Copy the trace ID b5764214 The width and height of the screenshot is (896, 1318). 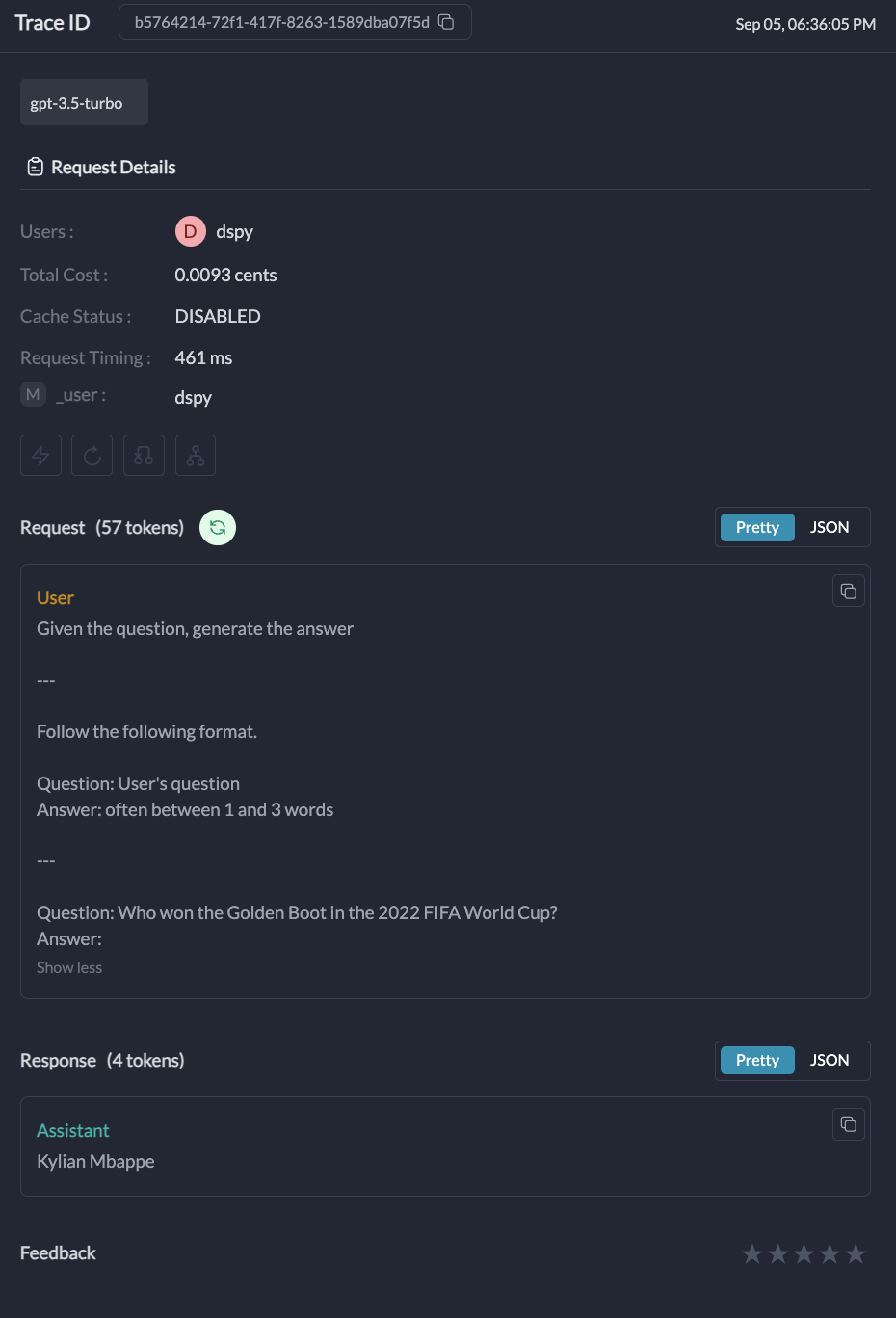445,21
